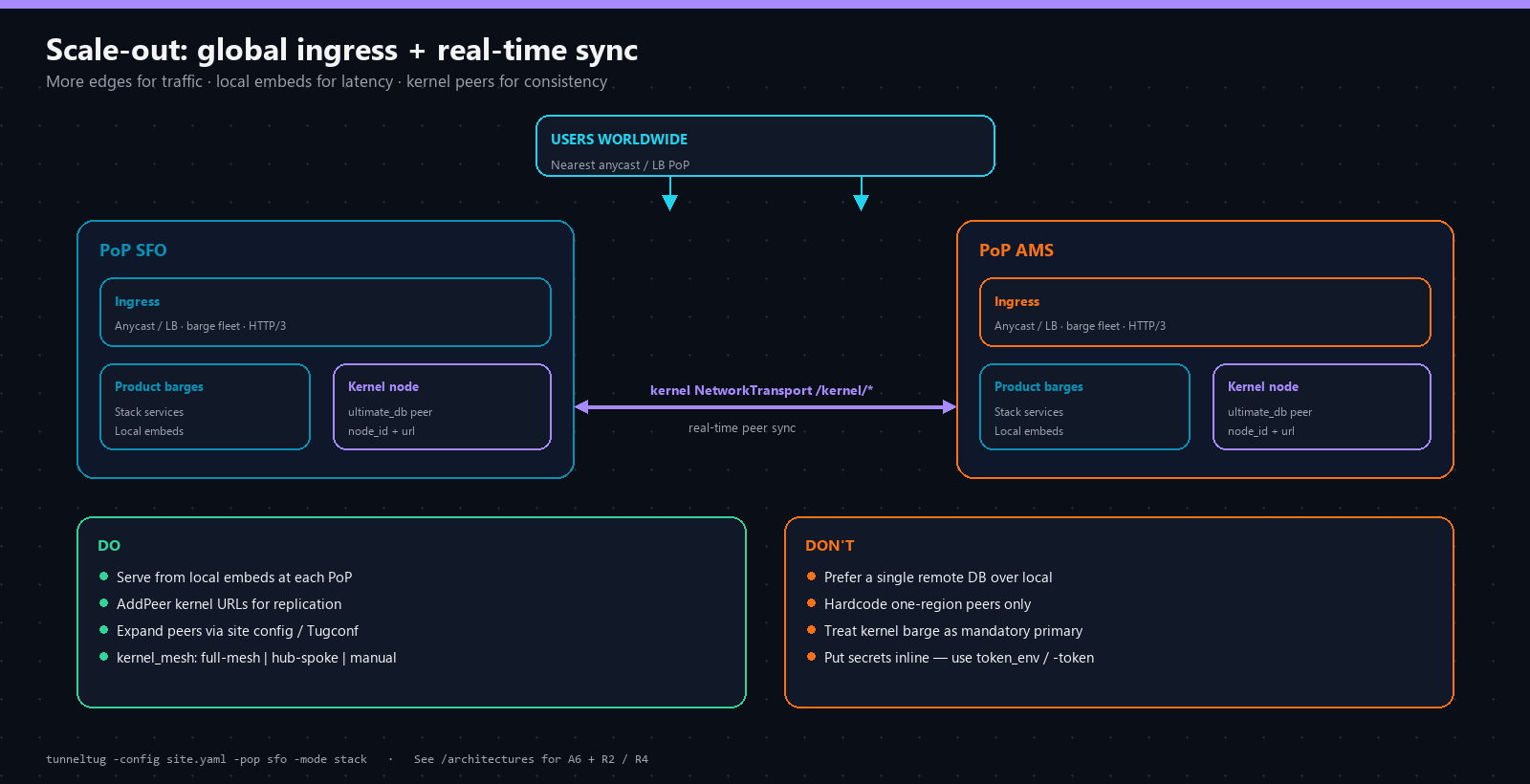Click 'kernel NetworkTransport /kernel/*' label
The height and width of the screenshot is (784, 1530).
click(761, 390)
